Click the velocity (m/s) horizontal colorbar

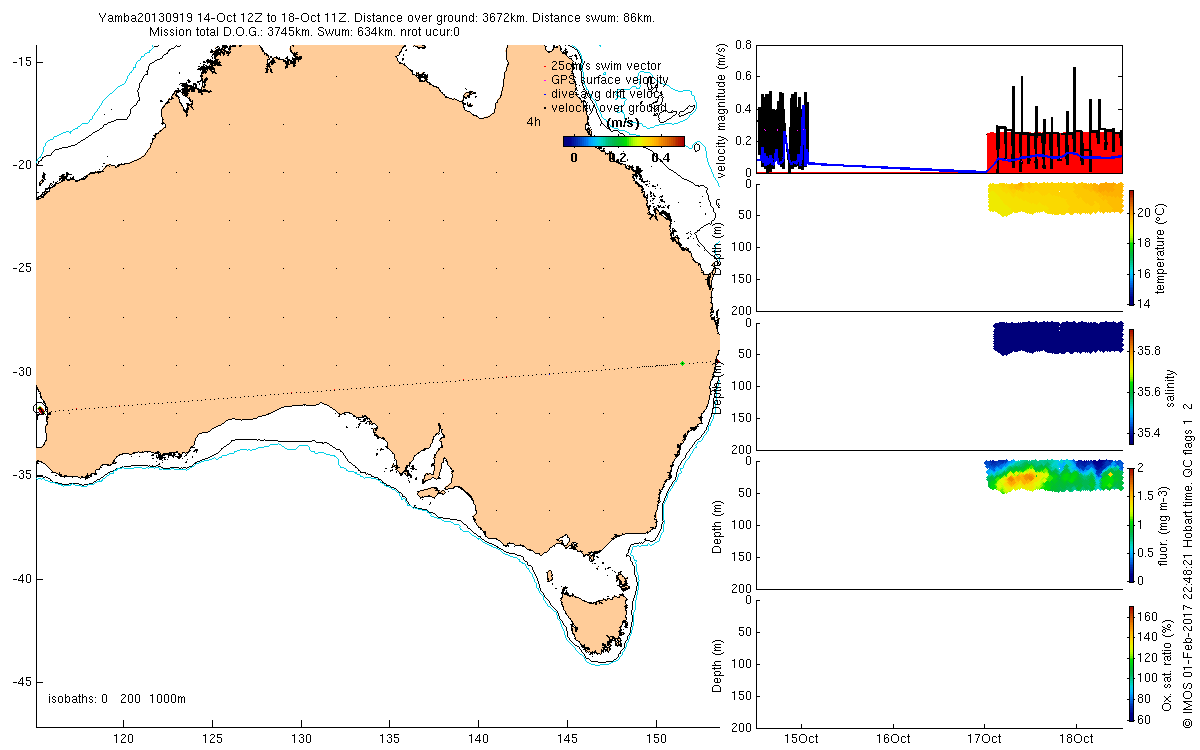624,142
